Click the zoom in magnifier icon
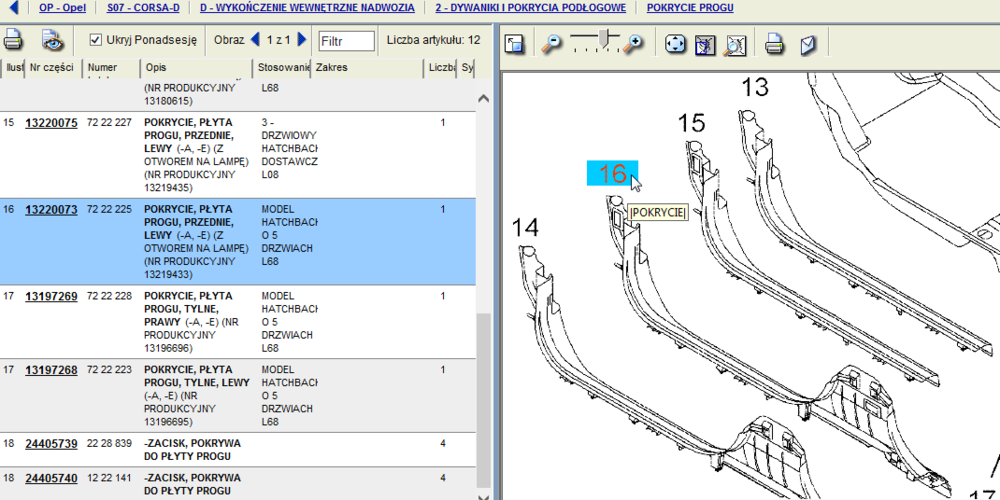Image resolution: width=1000 pixels, height=500 pixels. click(x=633, y=44)
